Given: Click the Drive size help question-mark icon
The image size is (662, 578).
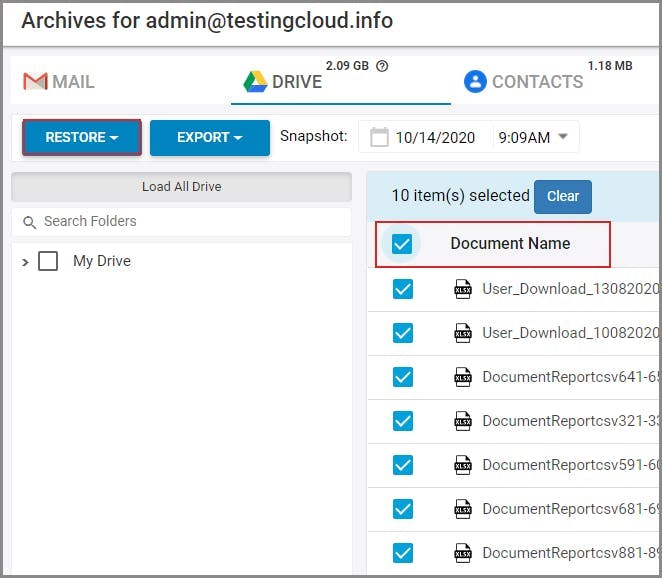Looking at the screenshot, I should pyautogui.click(x=382, y=66).
